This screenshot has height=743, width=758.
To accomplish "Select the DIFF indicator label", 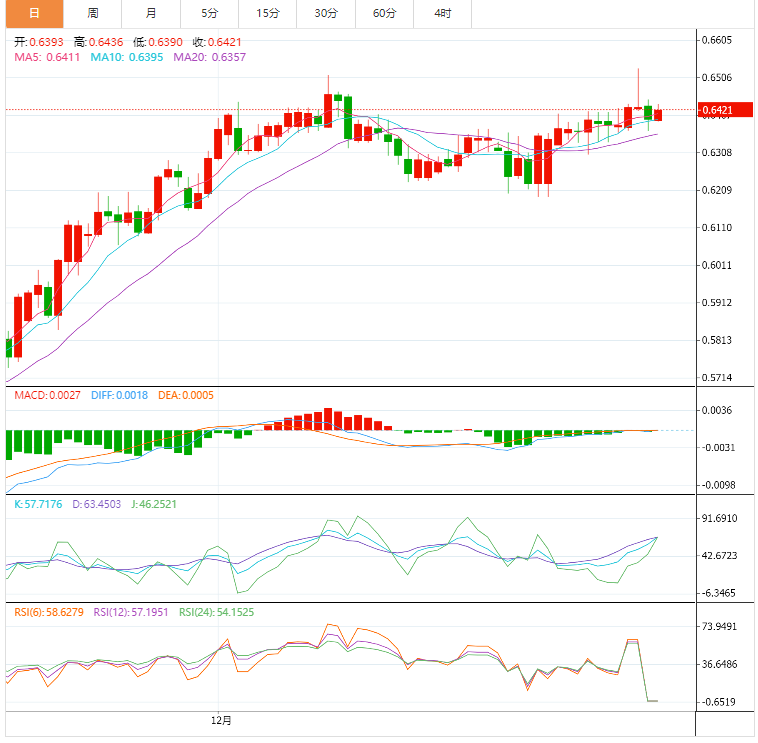I will [x=119, y=395].
